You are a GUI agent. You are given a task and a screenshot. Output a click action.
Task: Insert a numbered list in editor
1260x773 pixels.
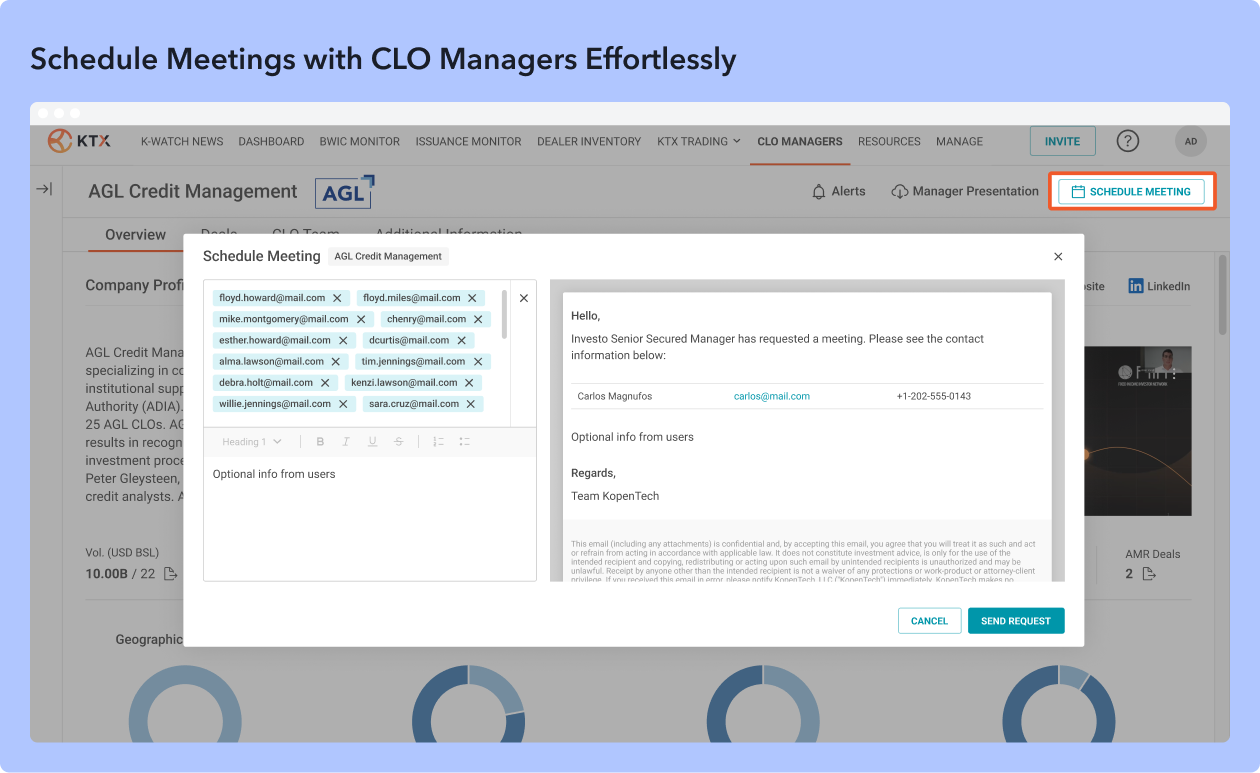[x=438, y=442]
